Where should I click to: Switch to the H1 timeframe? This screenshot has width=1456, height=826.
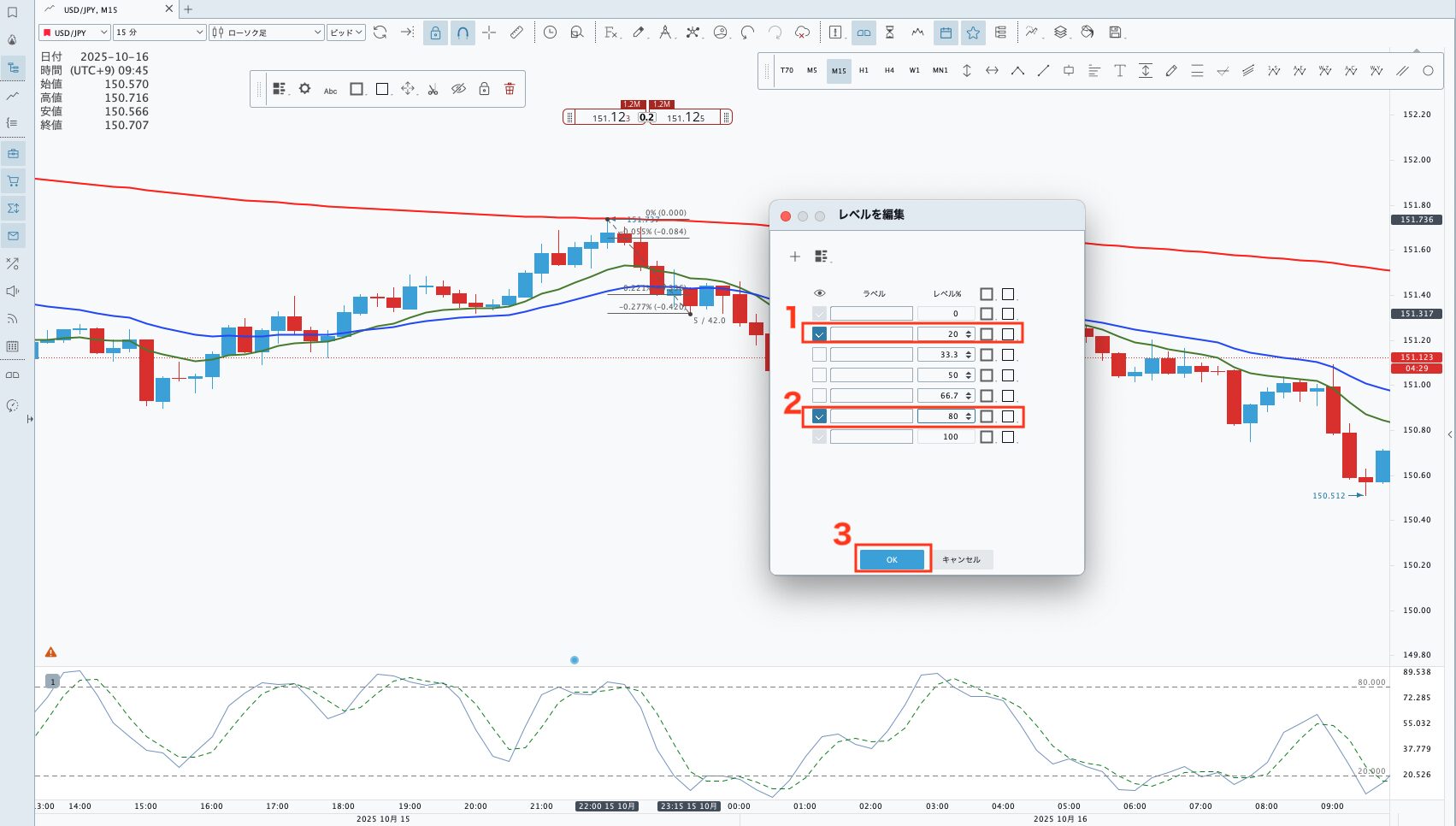[864, 71]
